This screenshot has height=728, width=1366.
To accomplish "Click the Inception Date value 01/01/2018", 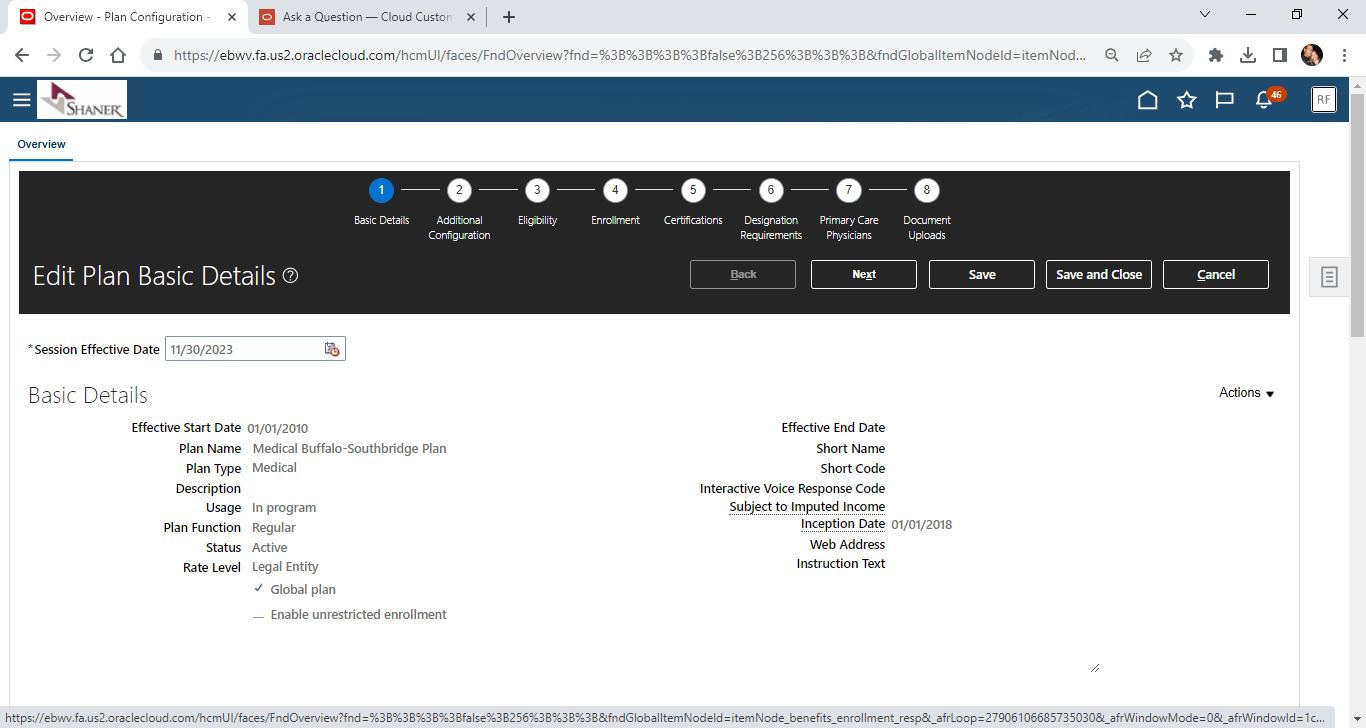I will pyautogui.click(x=922, y=524).
